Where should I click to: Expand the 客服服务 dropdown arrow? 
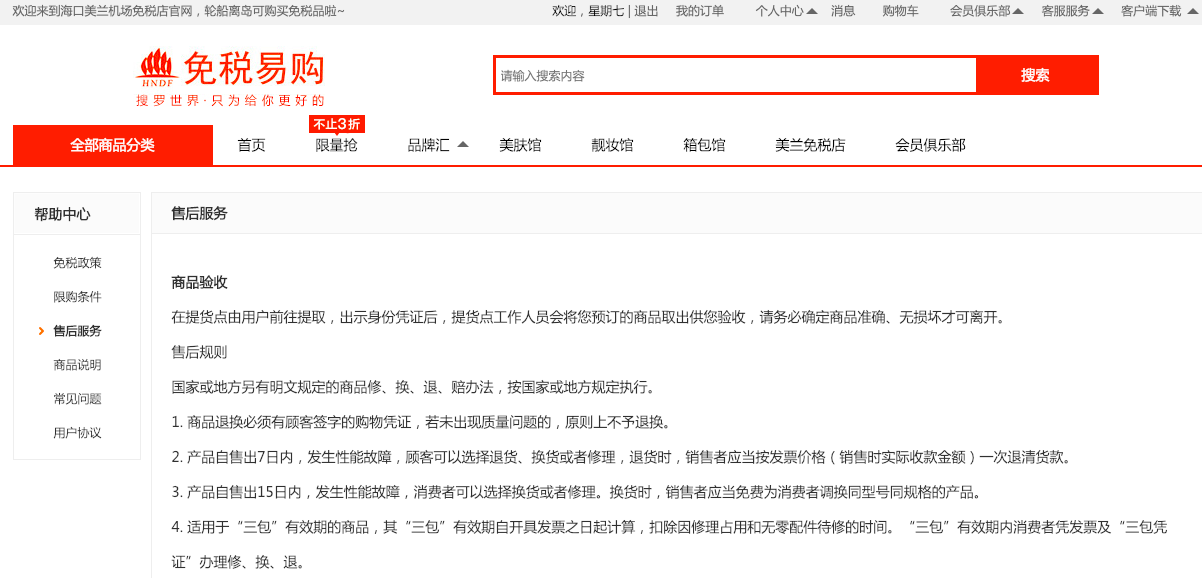click(x=1098, y=11)
